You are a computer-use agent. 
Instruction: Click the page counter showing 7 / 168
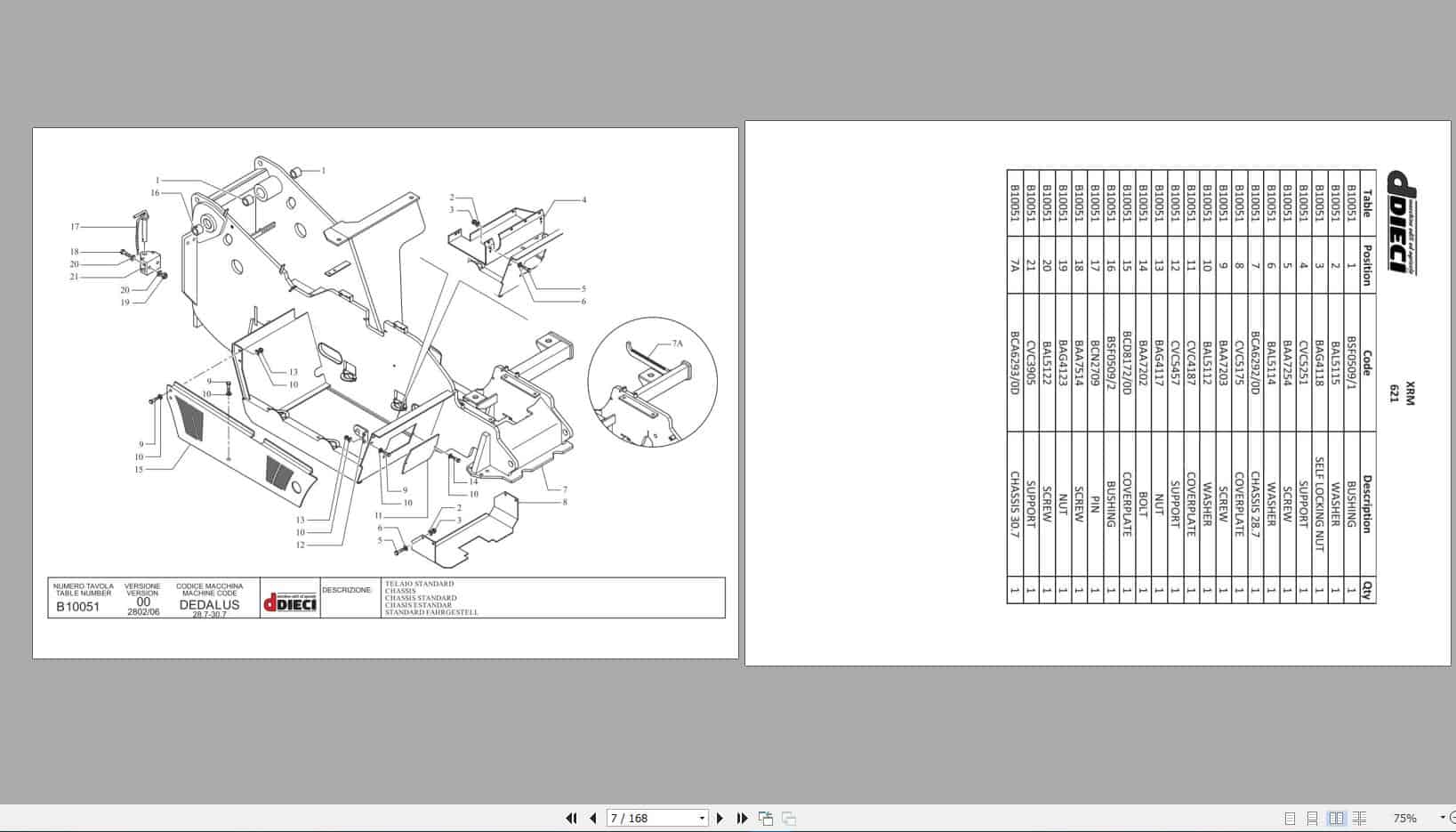tap(631, 817)
